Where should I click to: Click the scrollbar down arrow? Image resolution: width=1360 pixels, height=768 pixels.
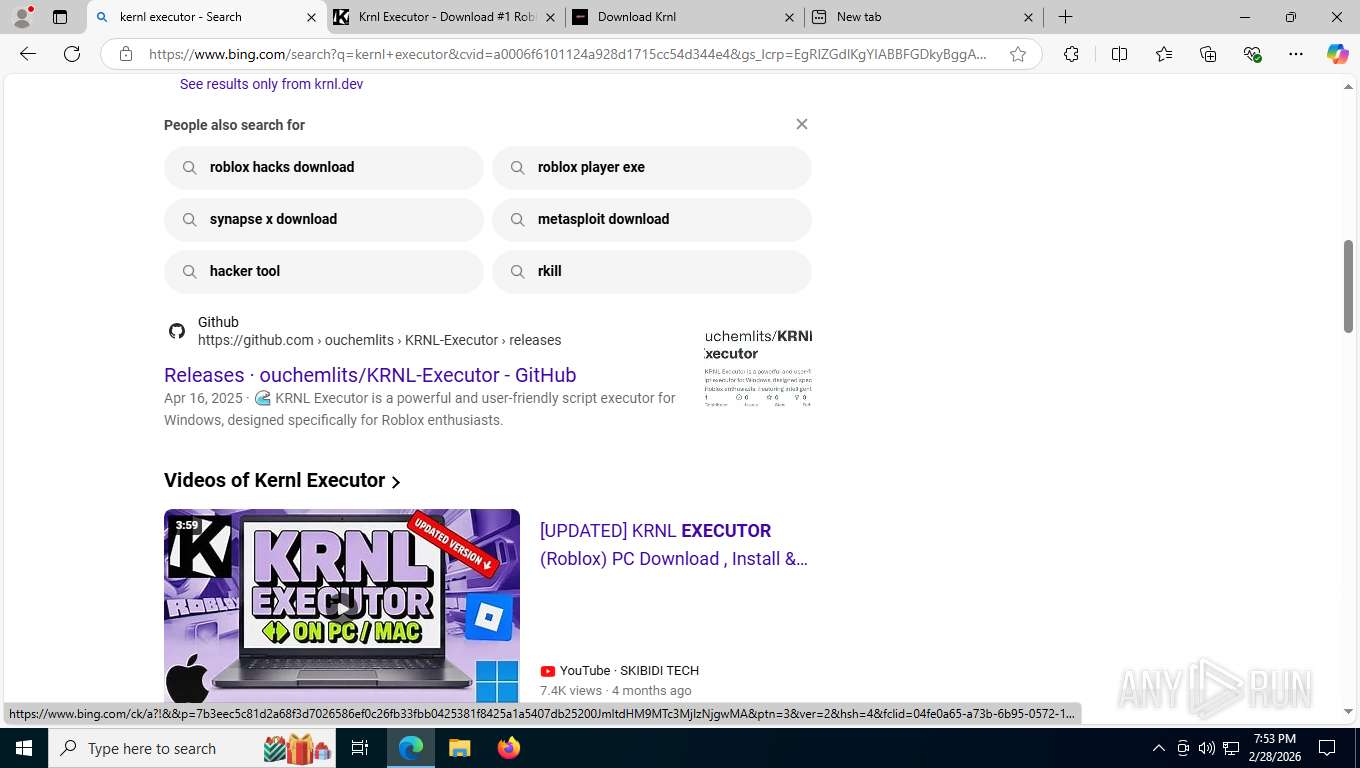[1348, 712]
